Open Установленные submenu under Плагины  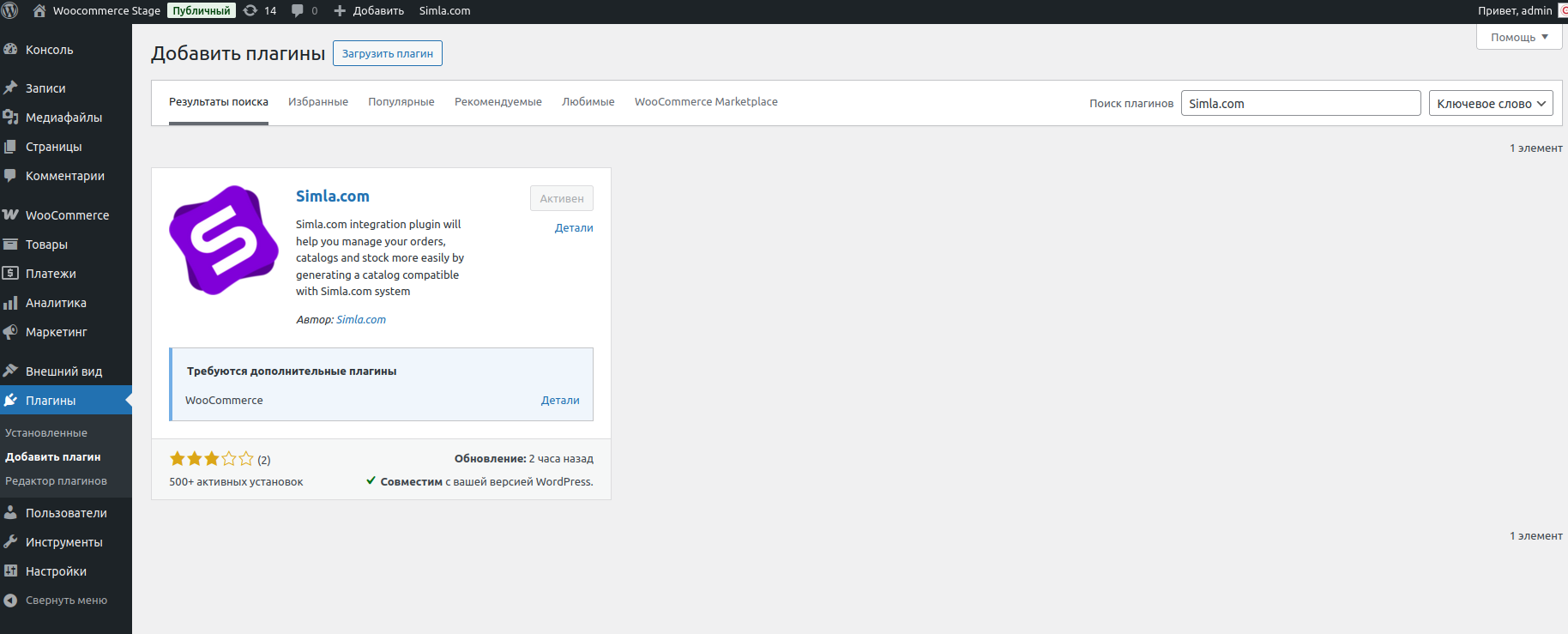click(x=46, y=433)
